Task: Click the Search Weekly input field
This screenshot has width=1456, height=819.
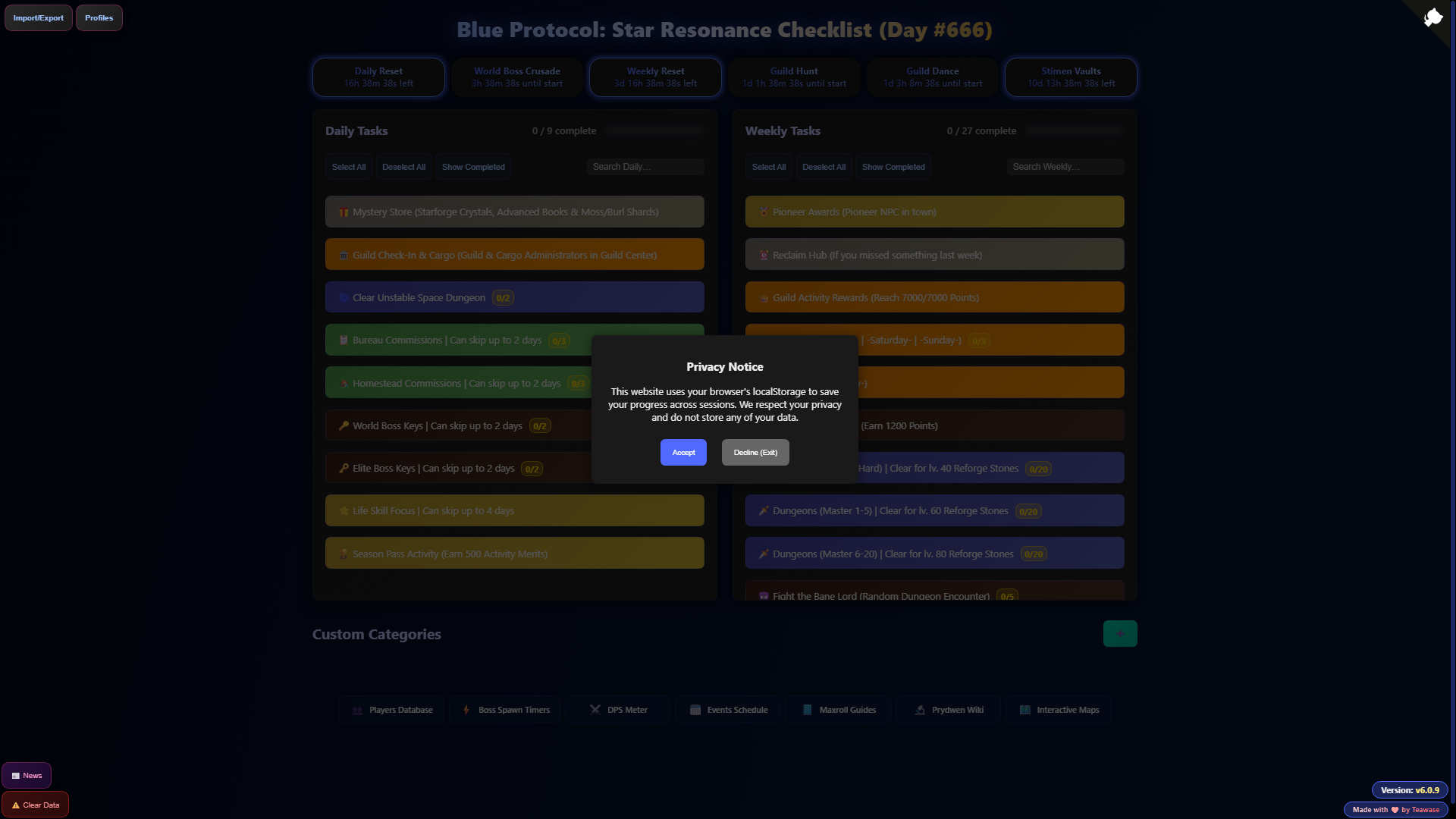Action: tap(1064, 167)
